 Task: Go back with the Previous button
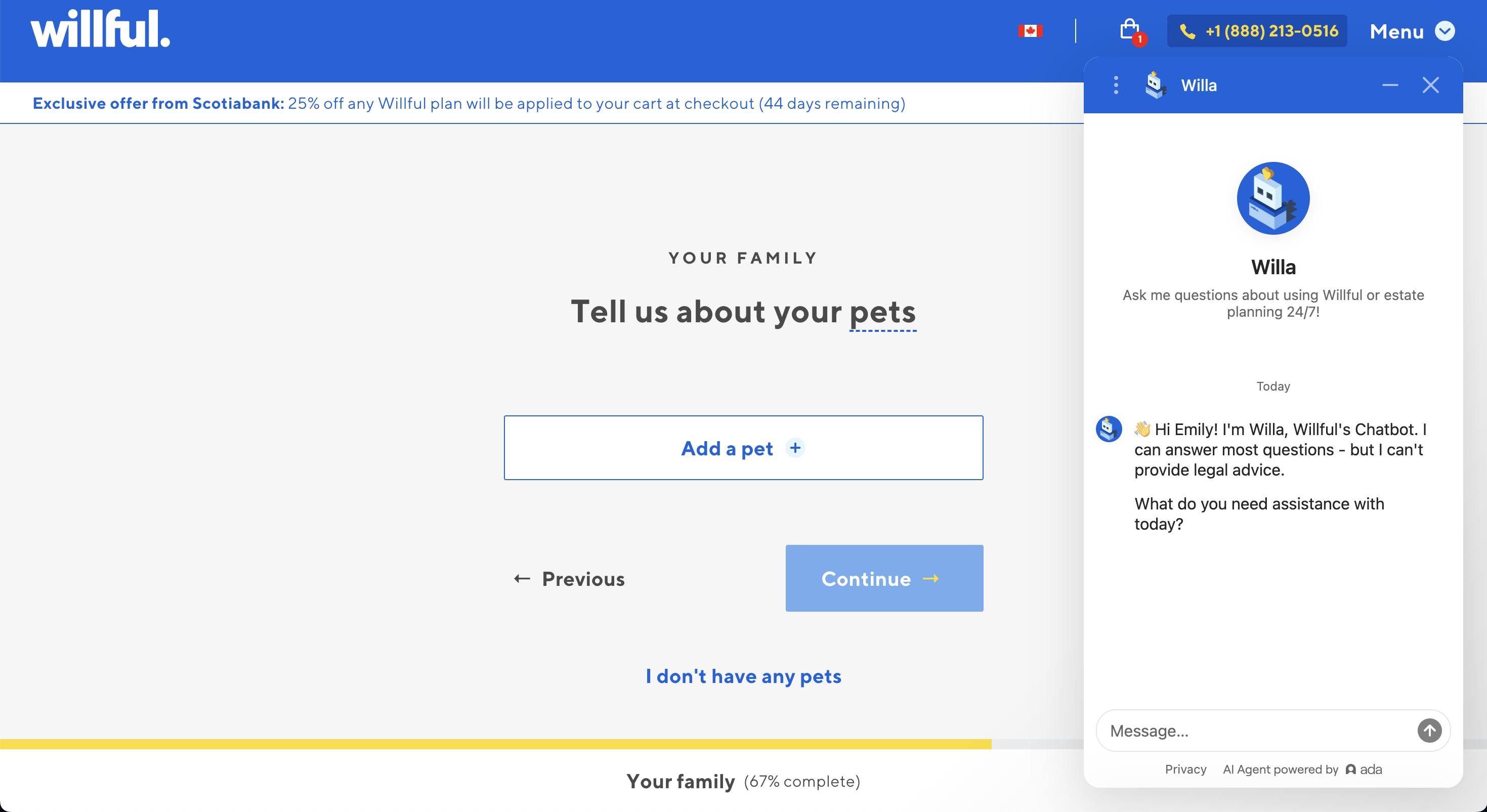569,579
